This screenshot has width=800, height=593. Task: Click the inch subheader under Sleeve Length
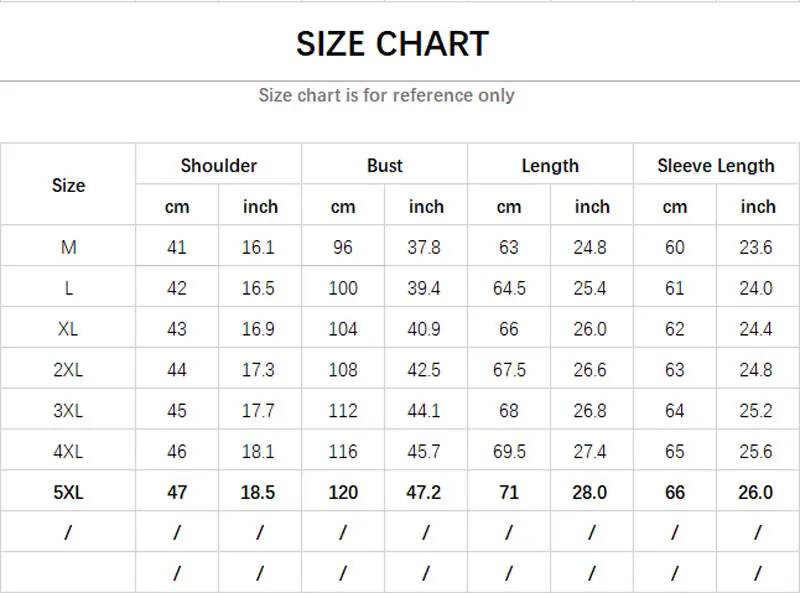(758, 207)
